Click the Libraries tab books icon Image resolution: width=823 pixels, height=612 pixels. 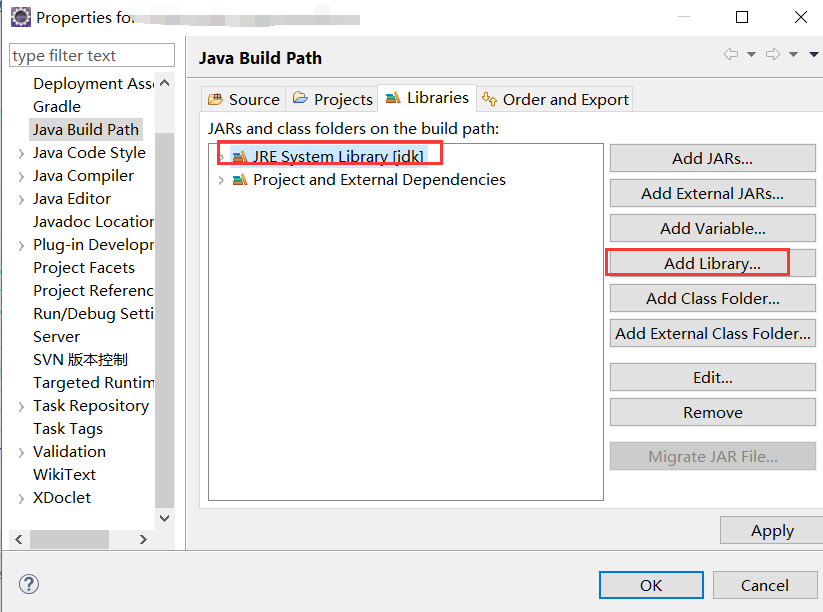tap(393, 98)
